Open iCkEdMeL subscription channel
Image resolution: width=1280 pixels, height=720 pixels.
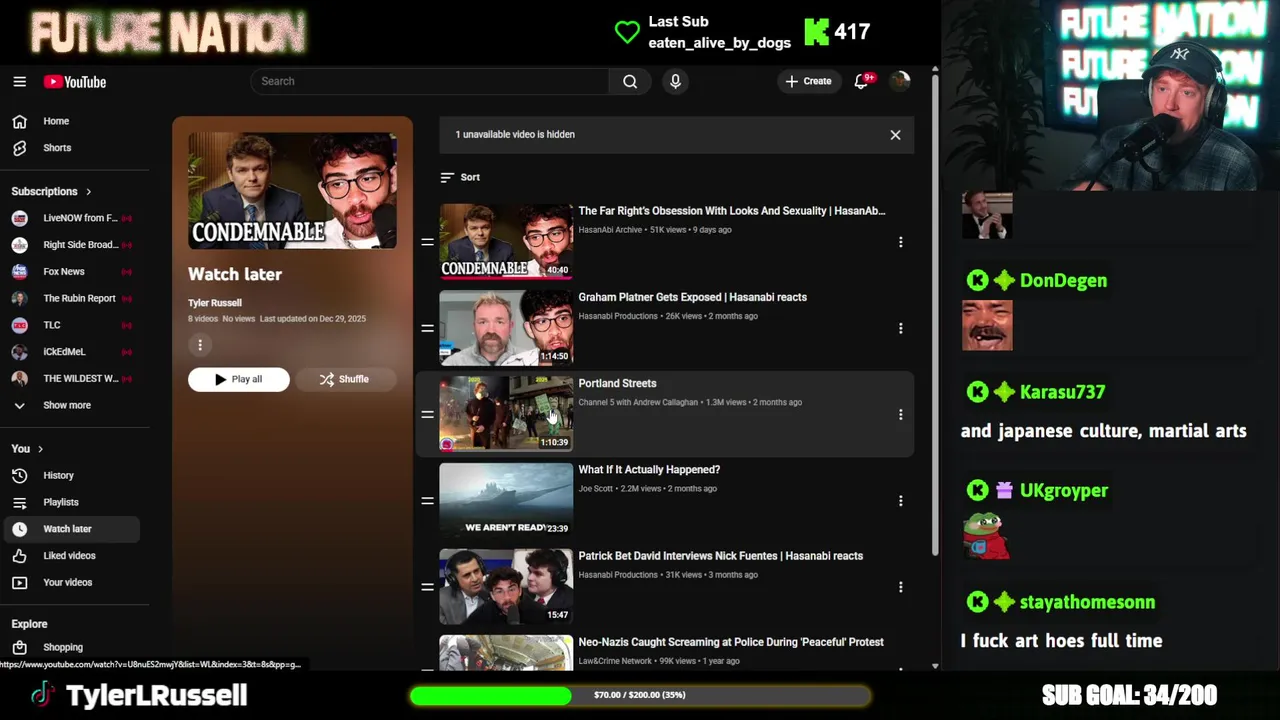point(70,352)
